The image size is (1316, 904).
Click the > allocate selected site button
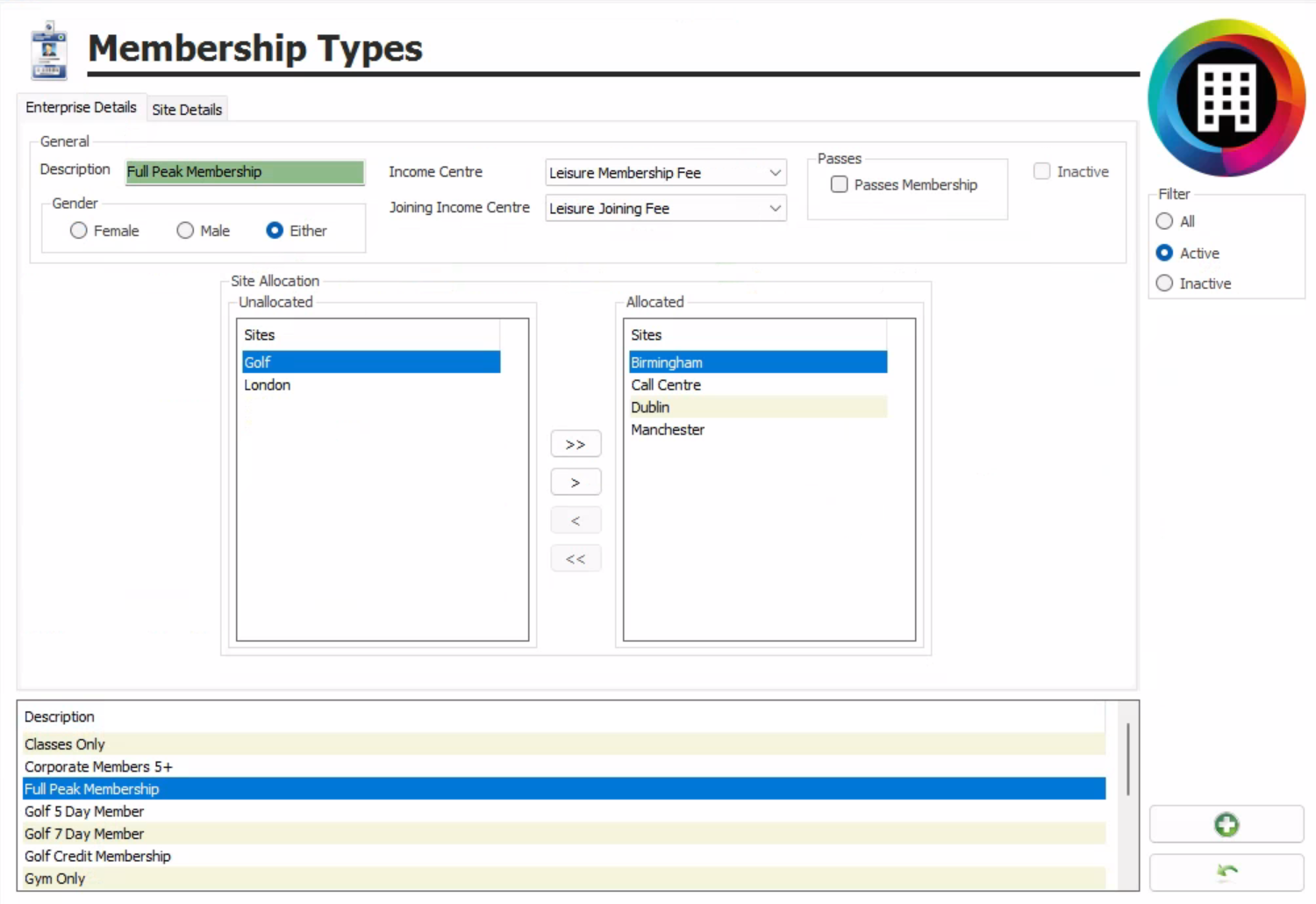pos(576,483)
